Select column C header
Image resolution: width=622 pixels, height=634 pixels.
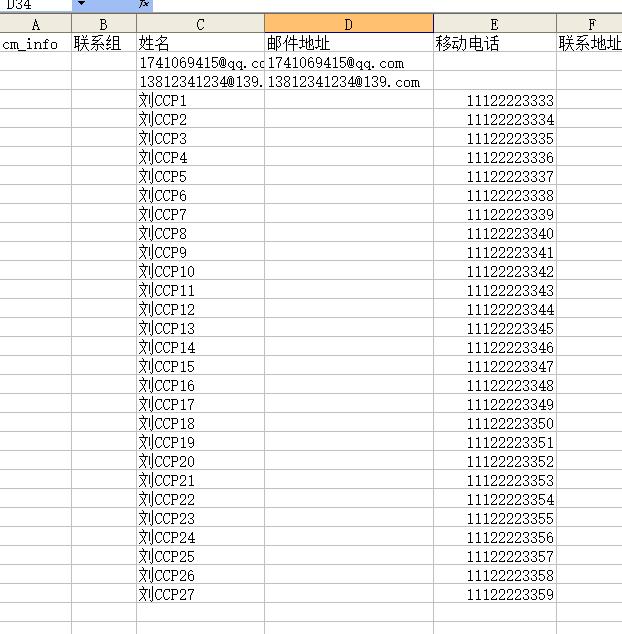(200, 24)
